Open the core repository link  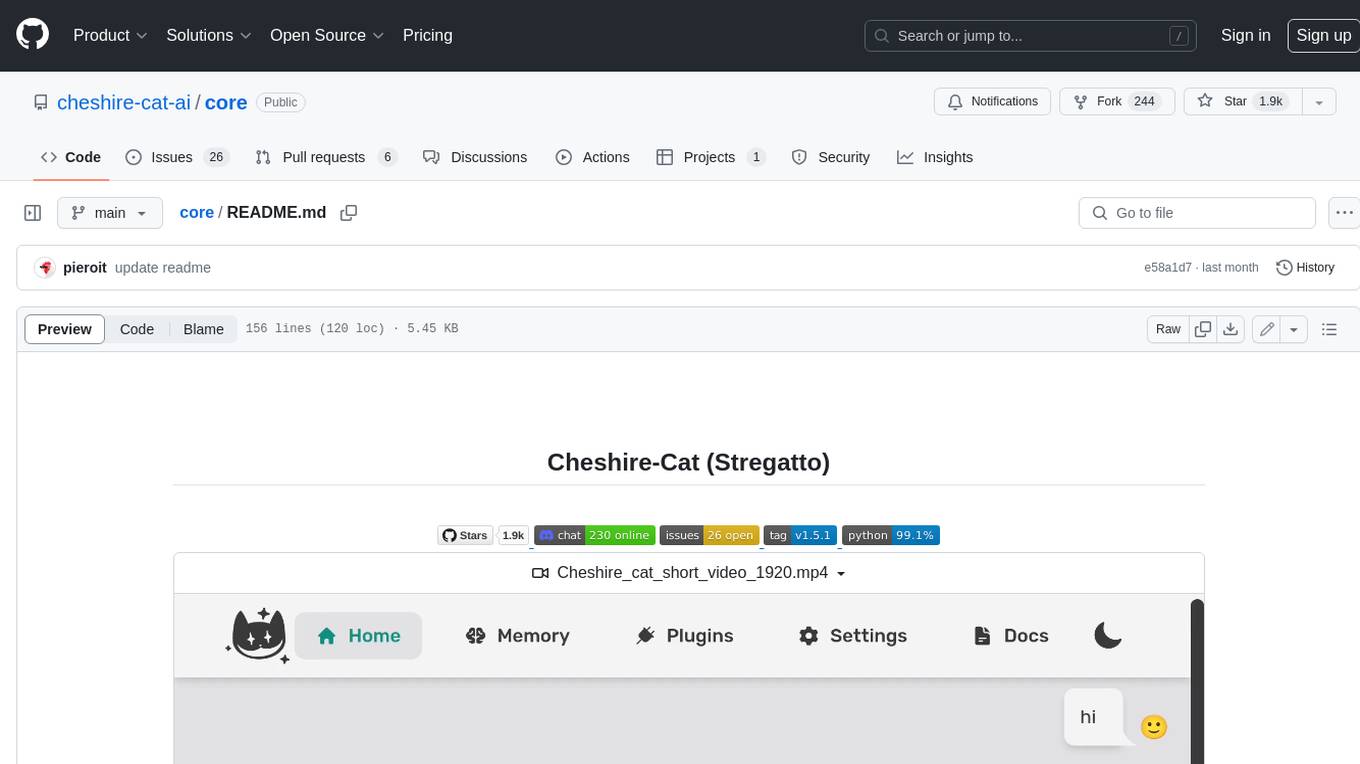coord(226,102)
